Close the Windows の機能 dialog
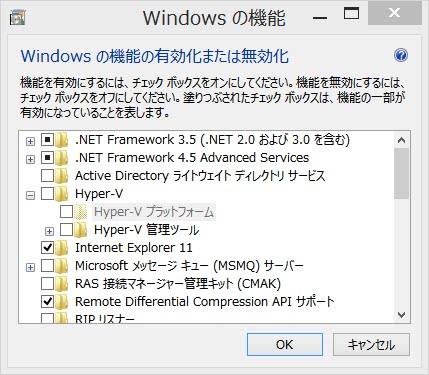The image size is (429, 375). coord(394,13)
